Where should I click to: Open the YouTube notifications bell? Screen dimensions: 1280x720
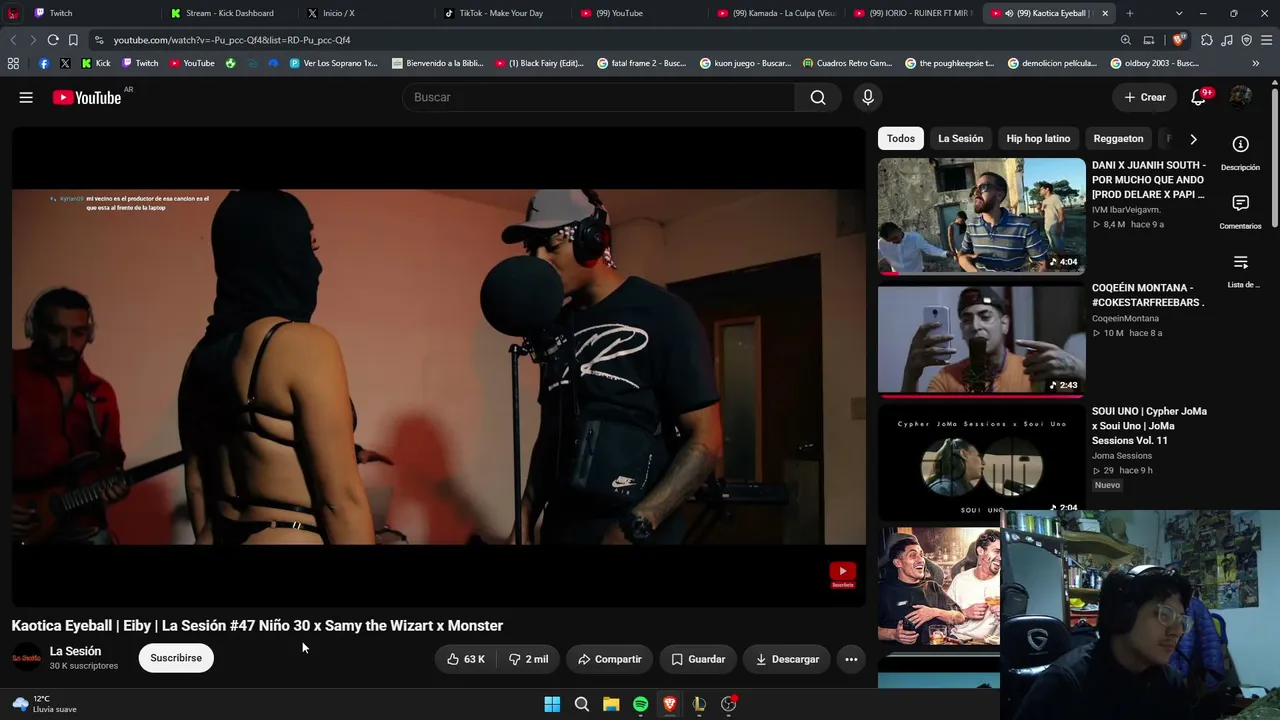pos(1199,97)
